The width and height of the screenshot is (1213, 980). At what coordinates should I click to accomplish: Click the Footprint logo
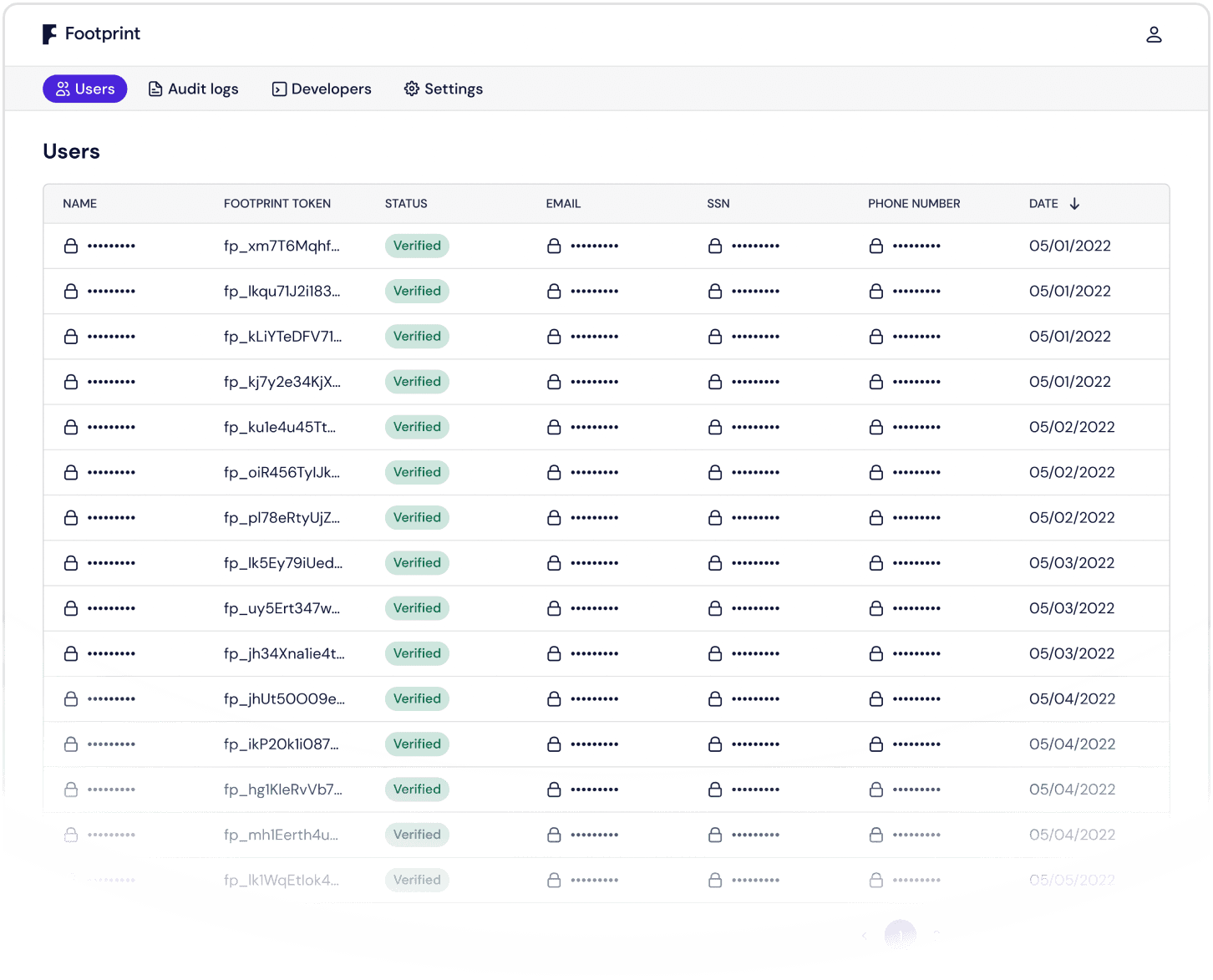pyautogui.click(x=91, y=34)
